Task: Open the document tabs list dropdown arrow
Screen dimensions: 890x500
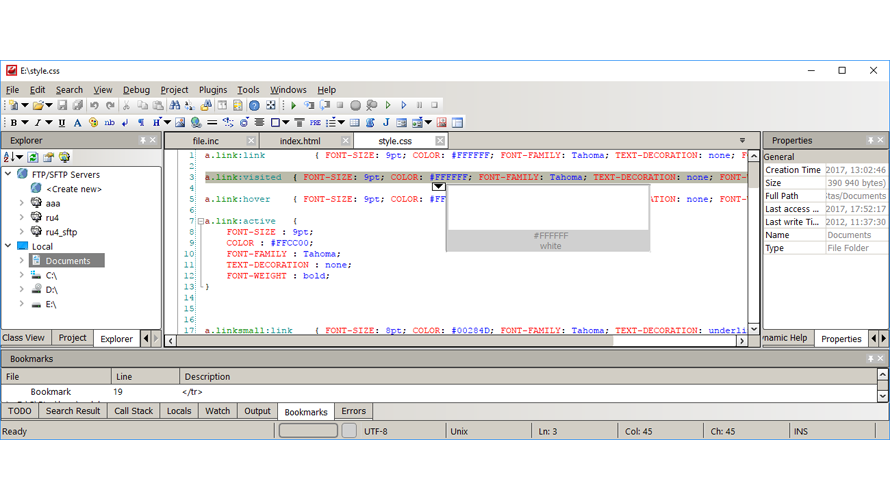Action: (742, 140)
